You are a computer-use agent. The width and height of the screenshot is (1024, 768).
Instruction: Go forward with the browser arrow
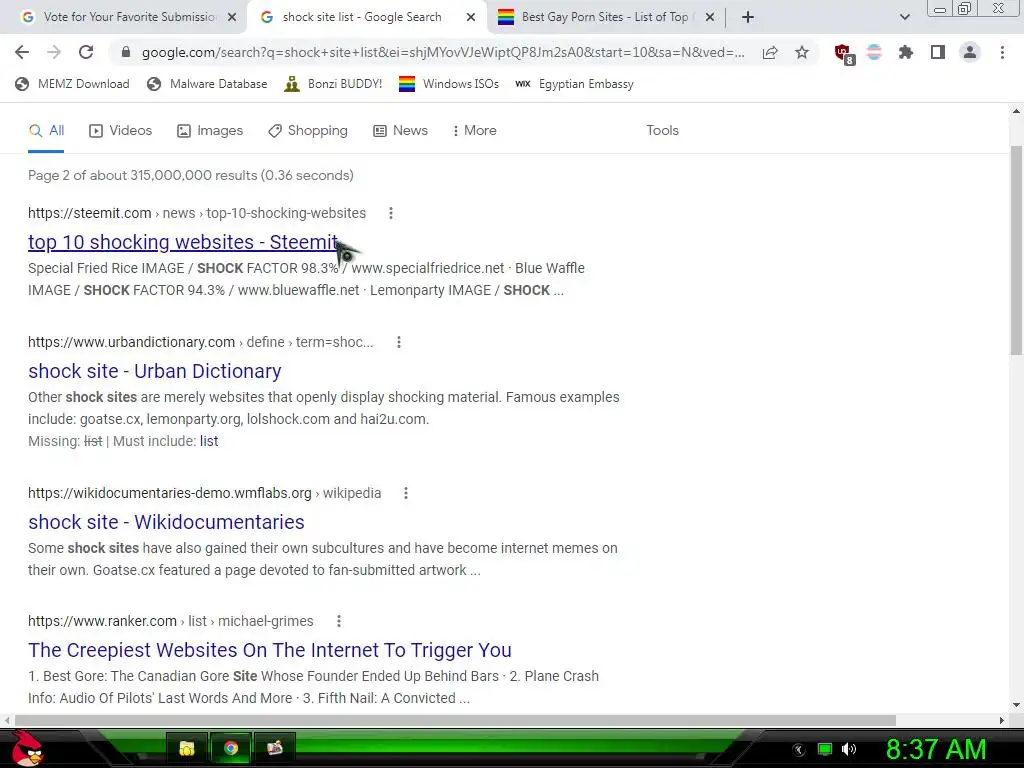click(54, 52)
